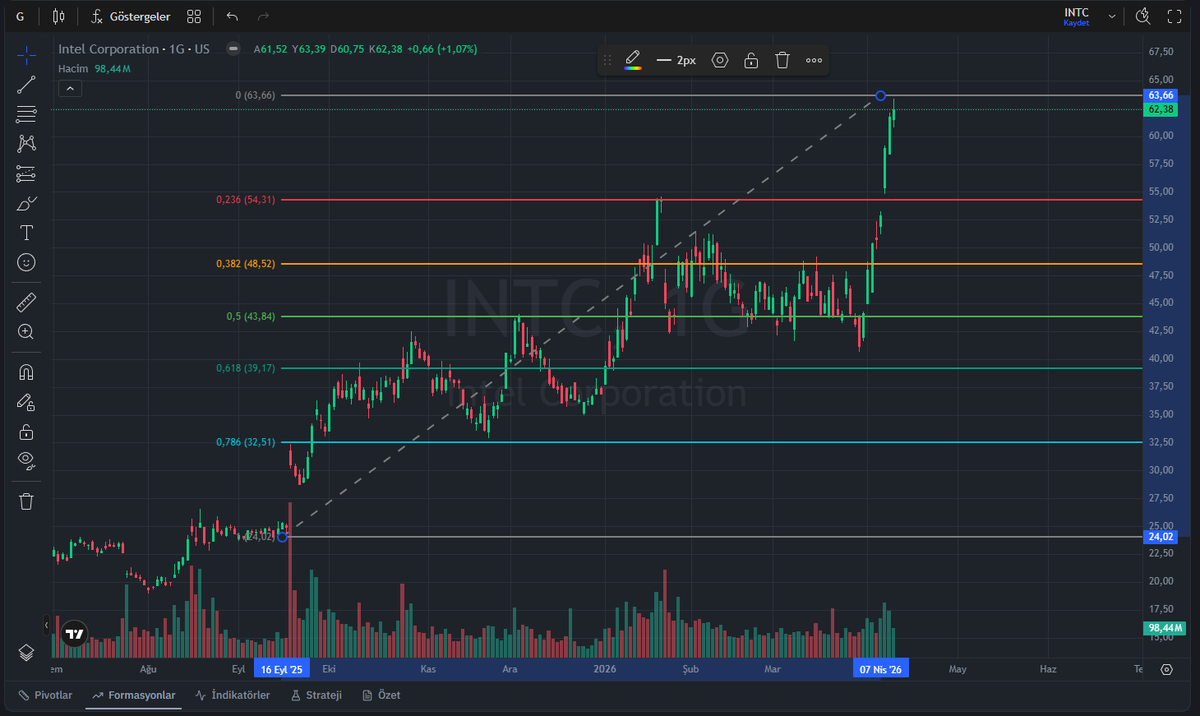Open the Fibonacci line color pencil tool
Screen dimensions: 1200x716
[632, 60]
